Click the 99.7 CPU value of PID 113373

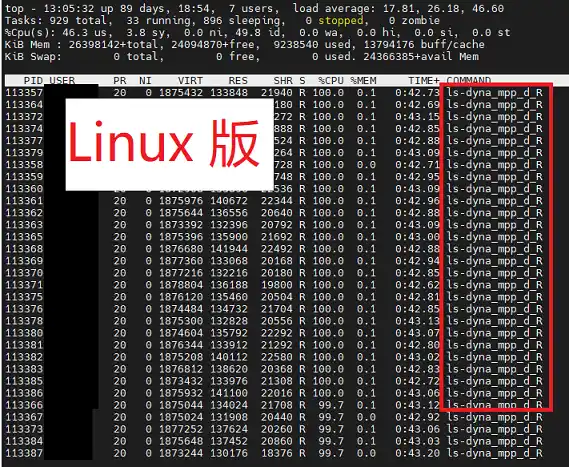click(x=331, y=429)
